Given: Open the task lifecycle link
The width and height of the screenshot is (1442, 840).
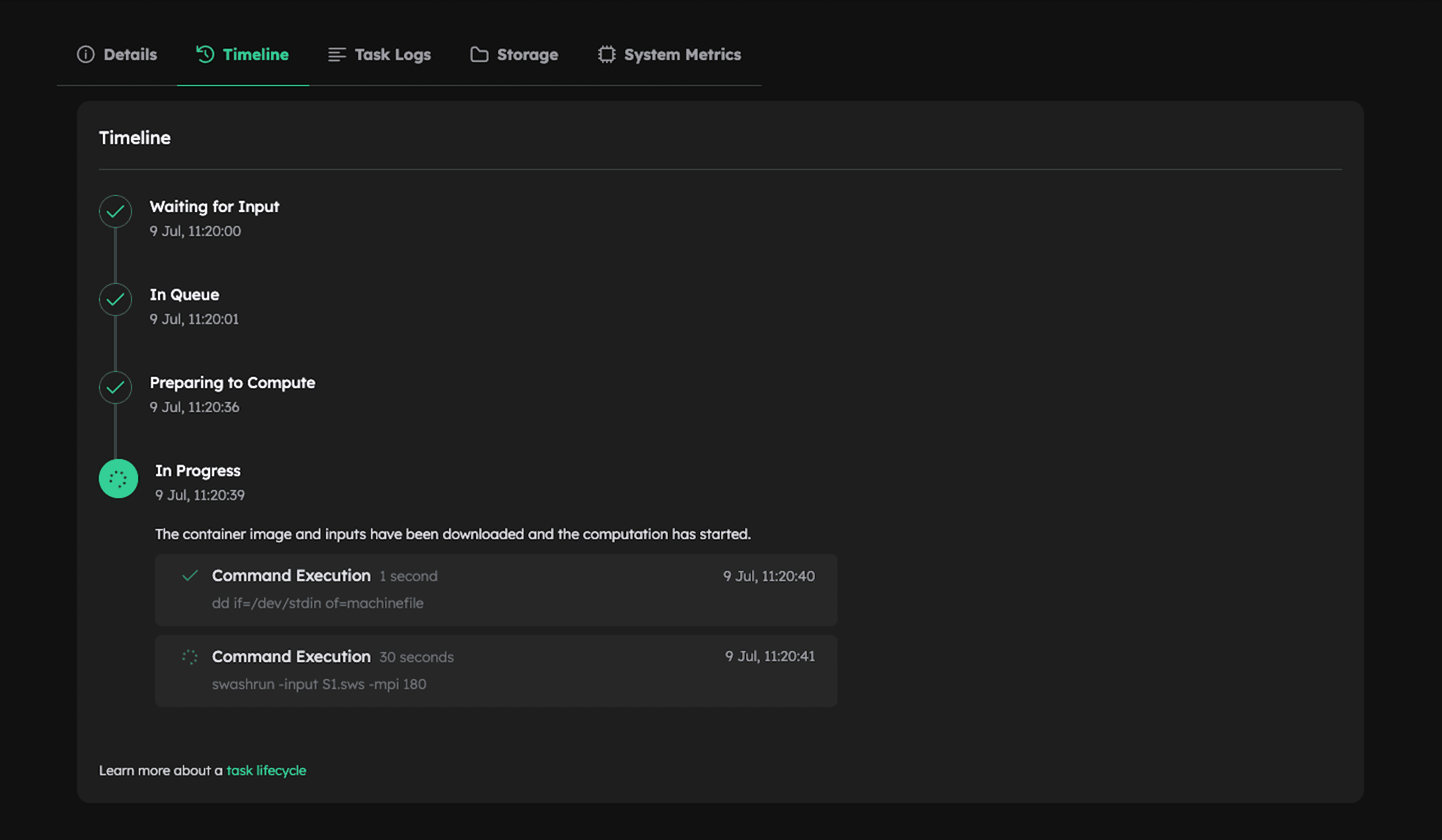Looking at the screenshot, I should point(266,770).
